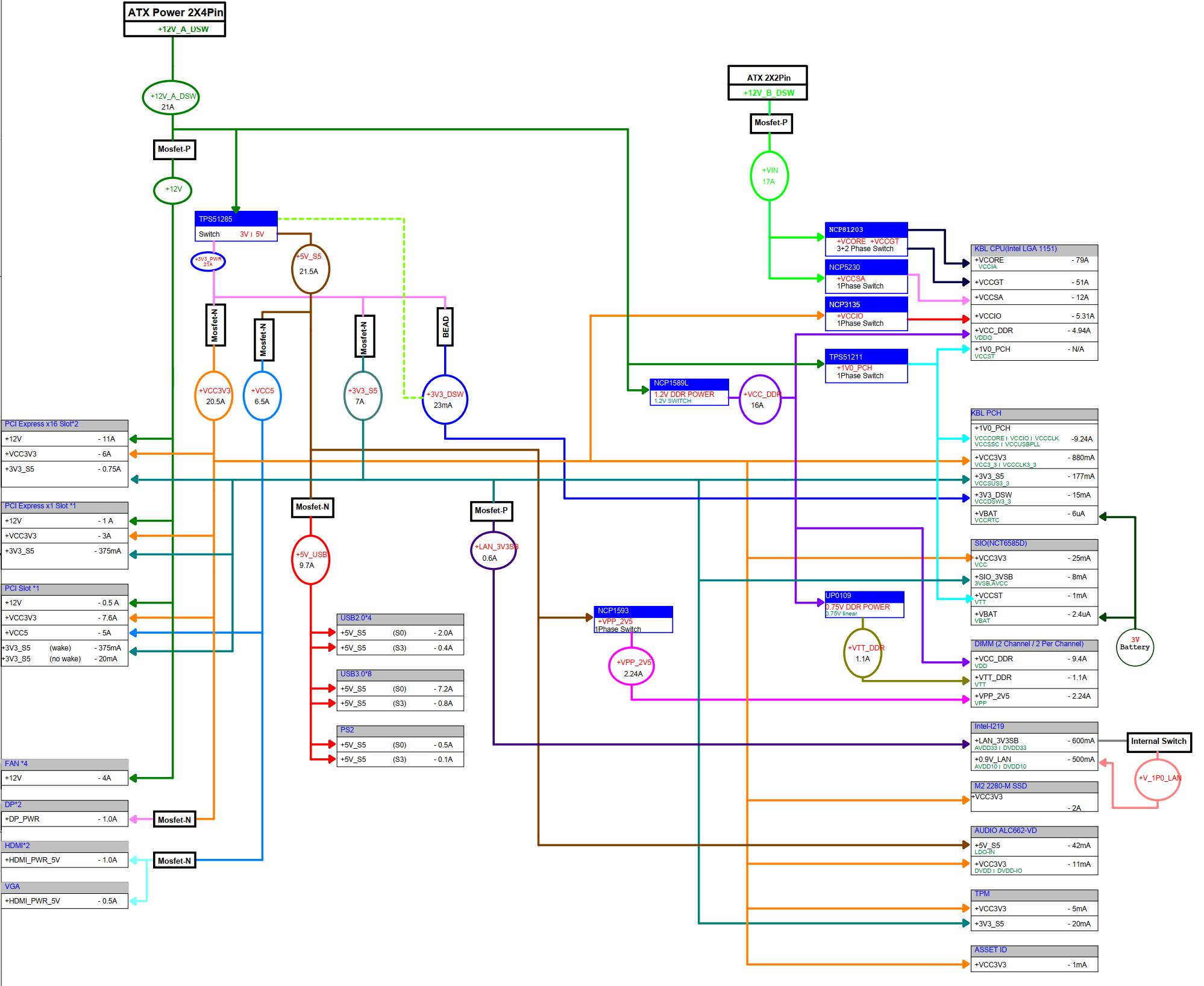
Task: Click the BEAD component box
Action: [x=445, y=327]
